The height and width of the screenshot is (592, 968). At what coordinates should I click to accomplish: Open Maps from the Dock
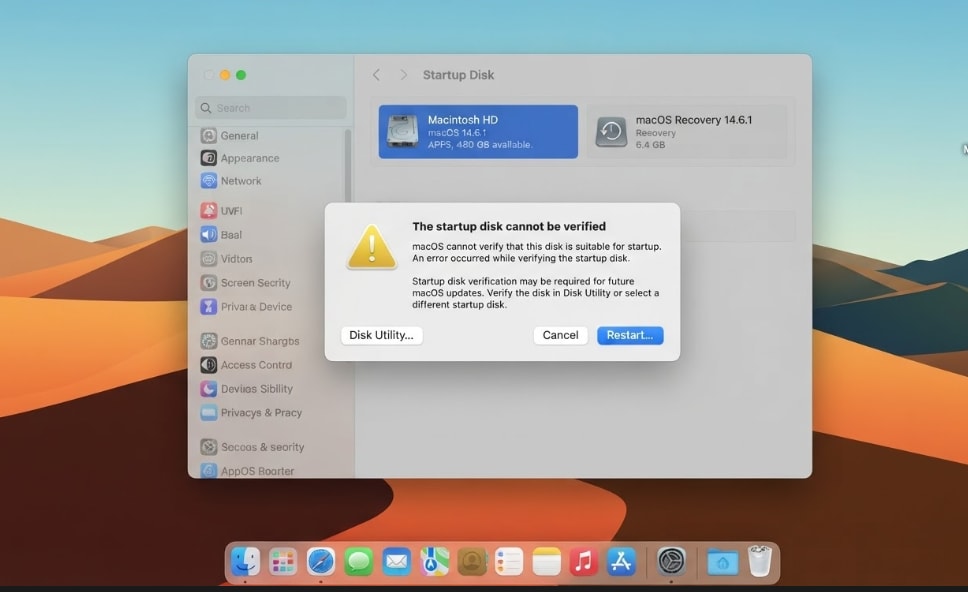click(434, 562)
